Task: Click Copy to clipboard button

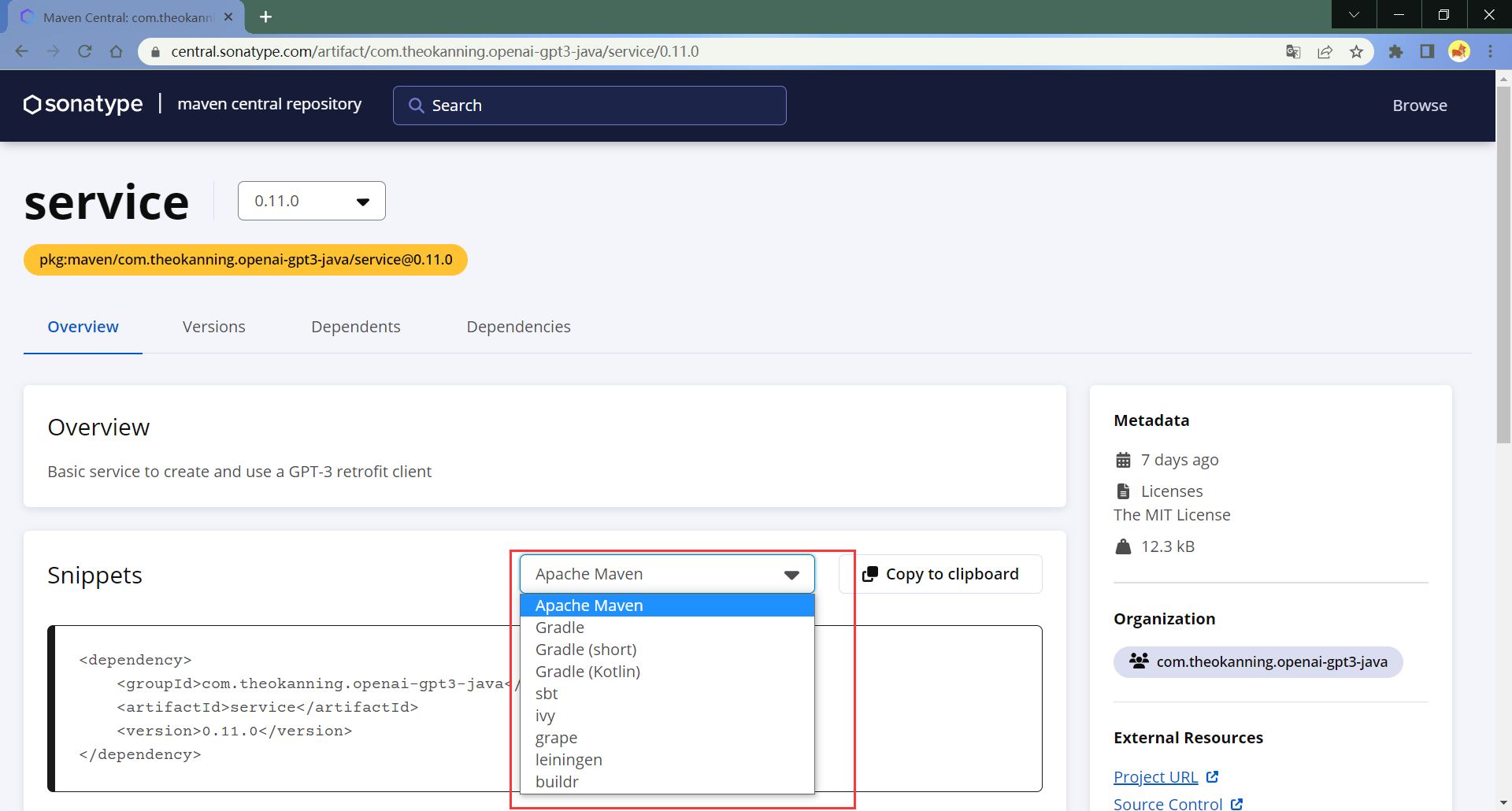Action: pos(940,574)
